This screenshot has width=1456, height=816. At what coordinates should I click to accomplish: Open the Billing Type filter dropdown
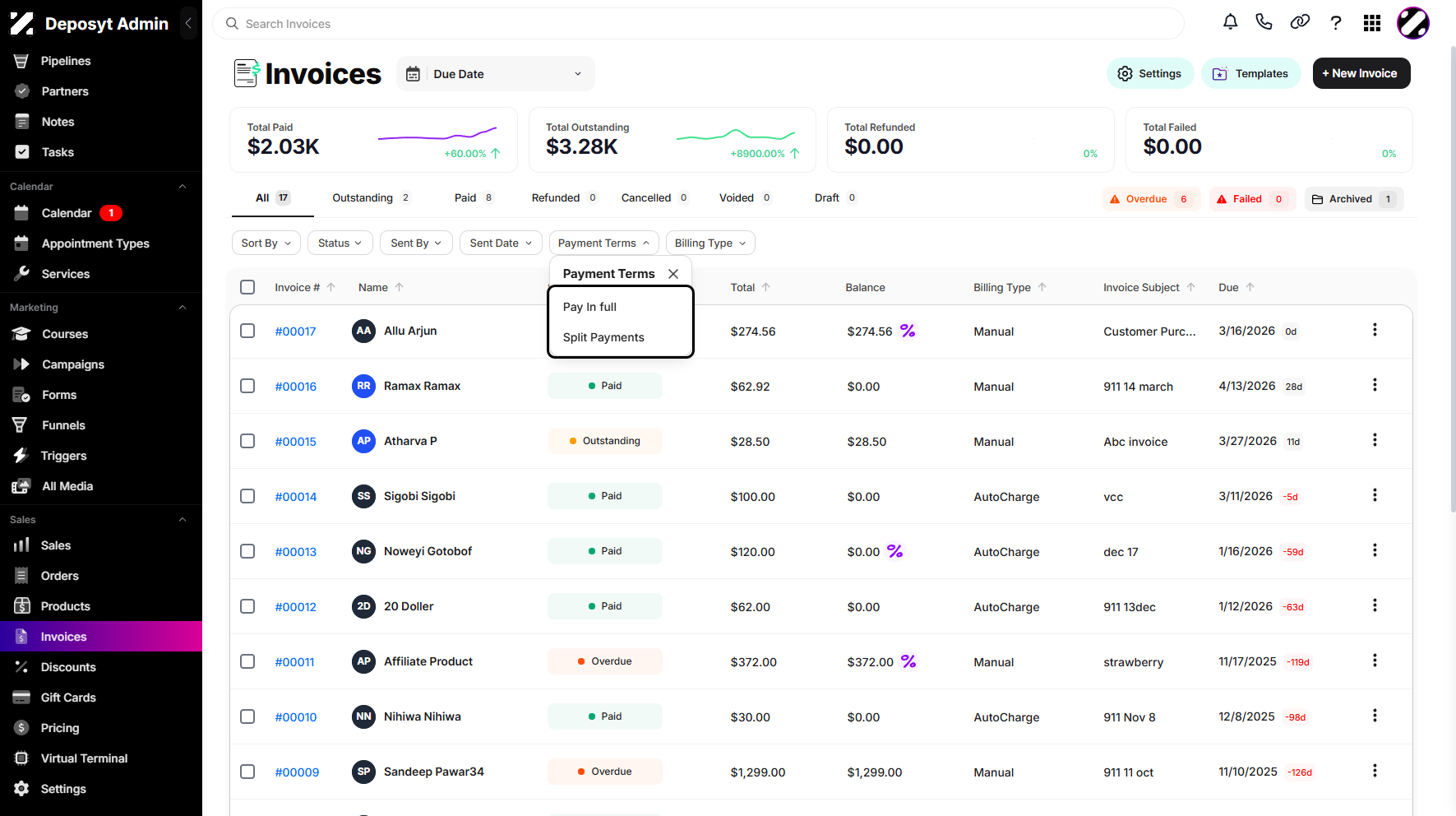click(x=710, y=243)
